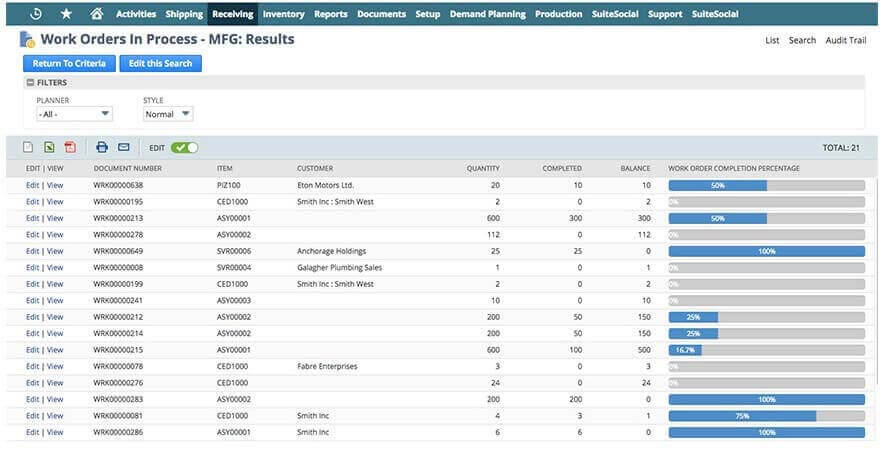Open the Demand Planning menu

coord(488,14)
